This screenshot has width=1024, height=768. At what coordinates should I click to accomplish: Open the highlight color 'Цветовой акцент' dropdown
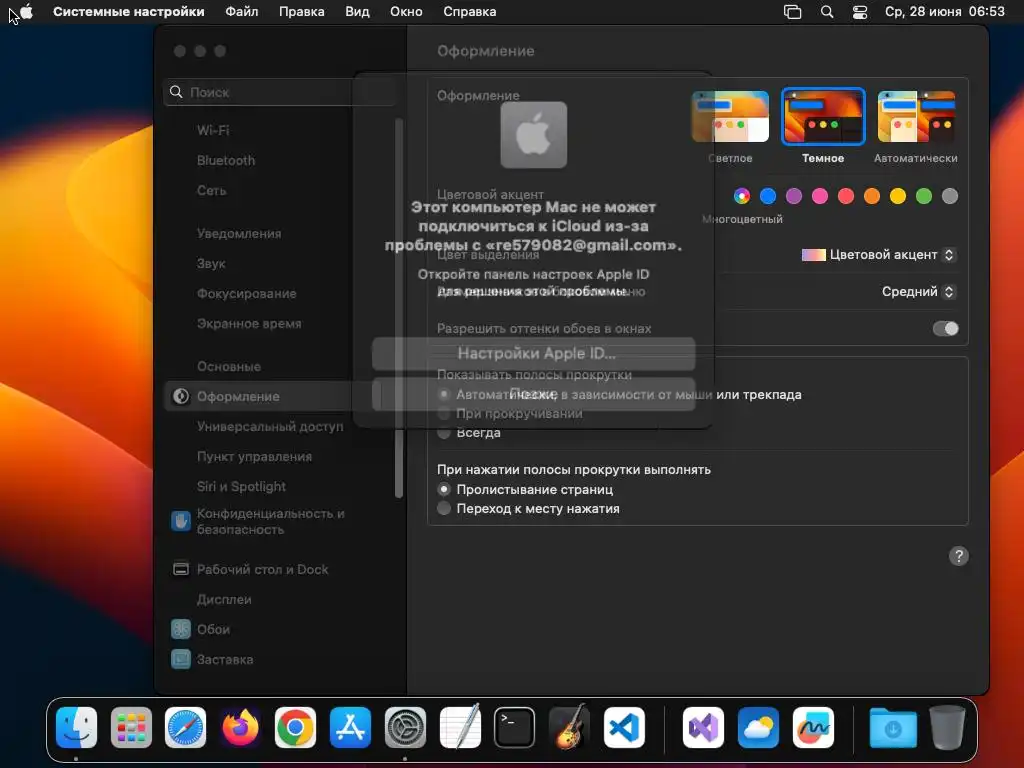(879, 255)
